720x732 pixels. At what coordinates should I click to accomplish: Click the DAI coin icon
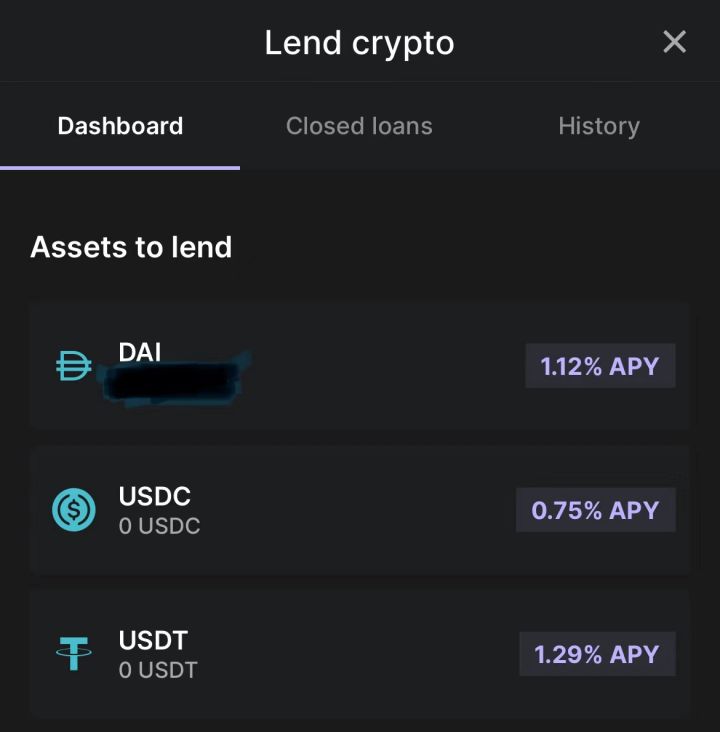73,366
